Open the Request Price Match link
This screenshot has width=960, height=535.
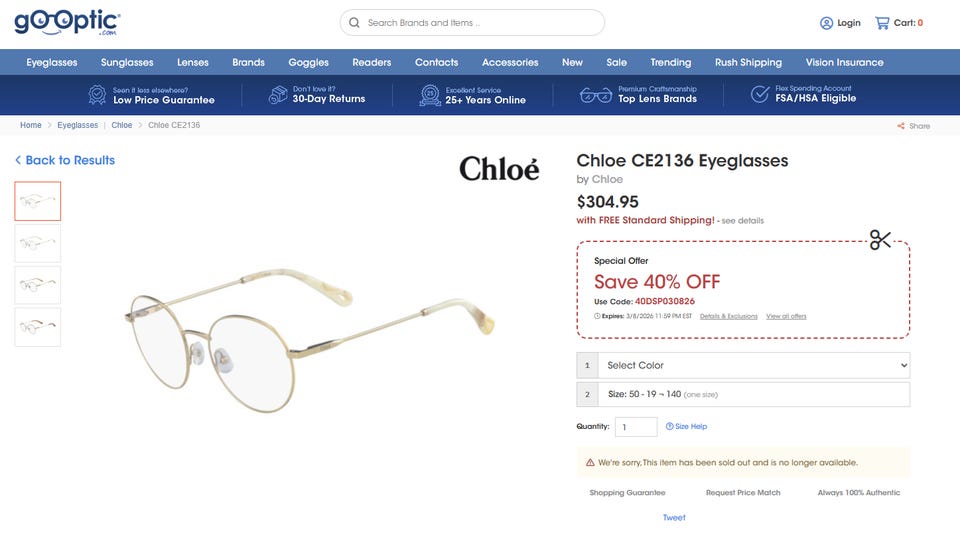[x=743, y=493]
